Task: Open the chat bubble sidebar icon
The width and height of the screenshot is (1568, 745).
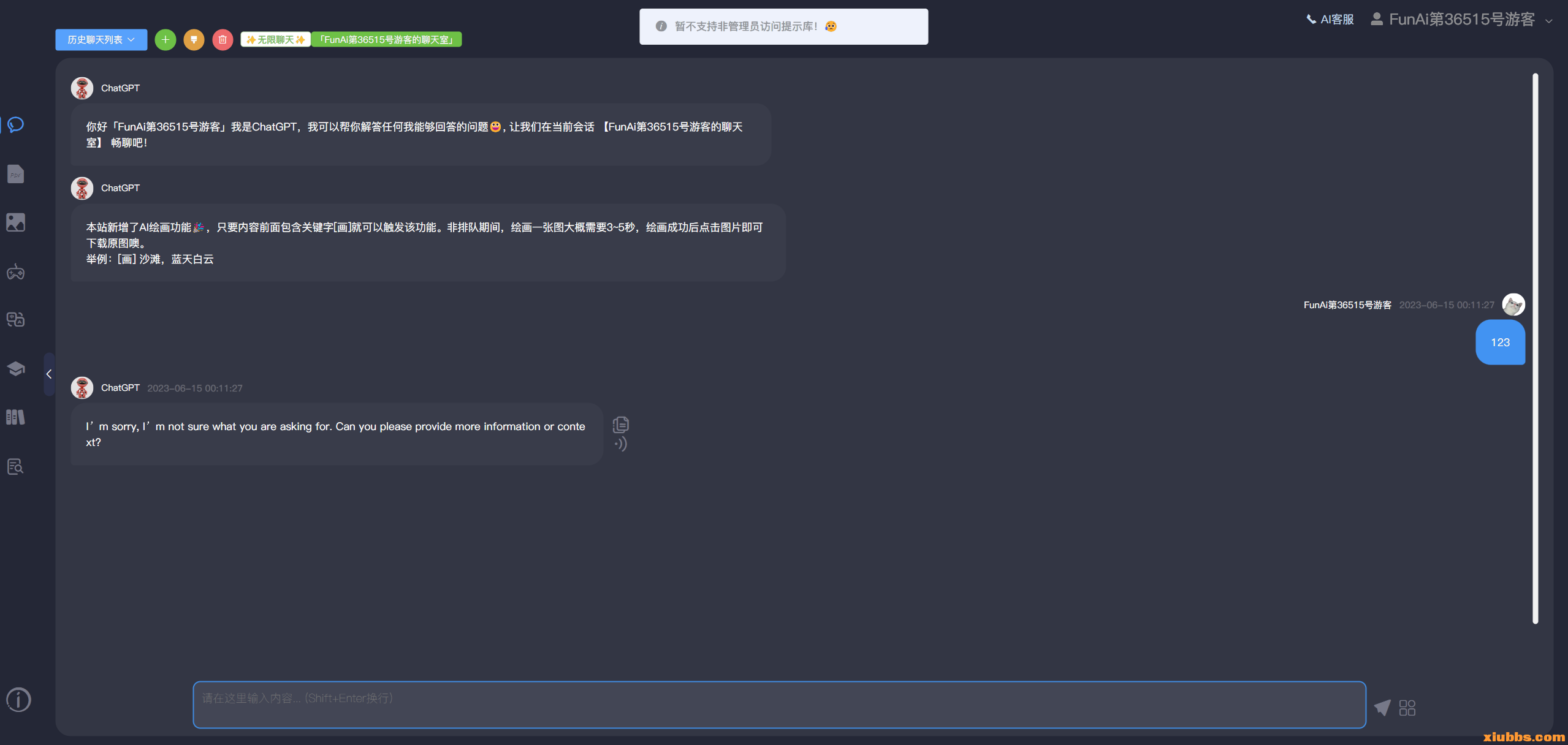Action: pos(16,125)
